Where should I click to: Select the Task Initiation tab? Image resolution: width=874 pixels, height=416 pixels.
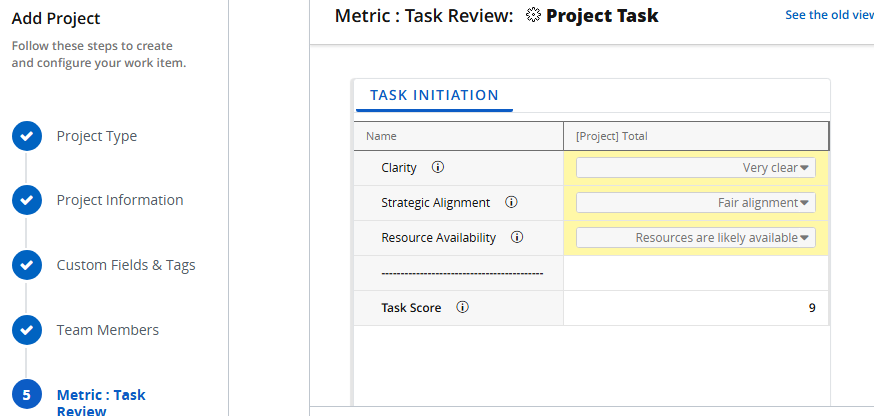[434, 96]
